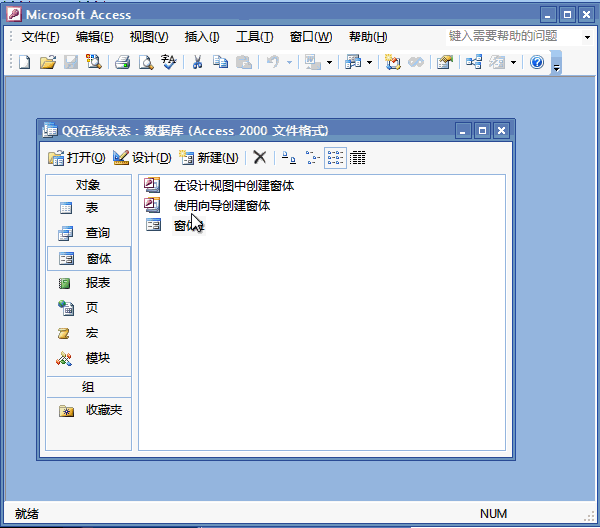The image size is (600, 528).
Task: Open a file with the Open folder icon
Action: tap(48, 62)
